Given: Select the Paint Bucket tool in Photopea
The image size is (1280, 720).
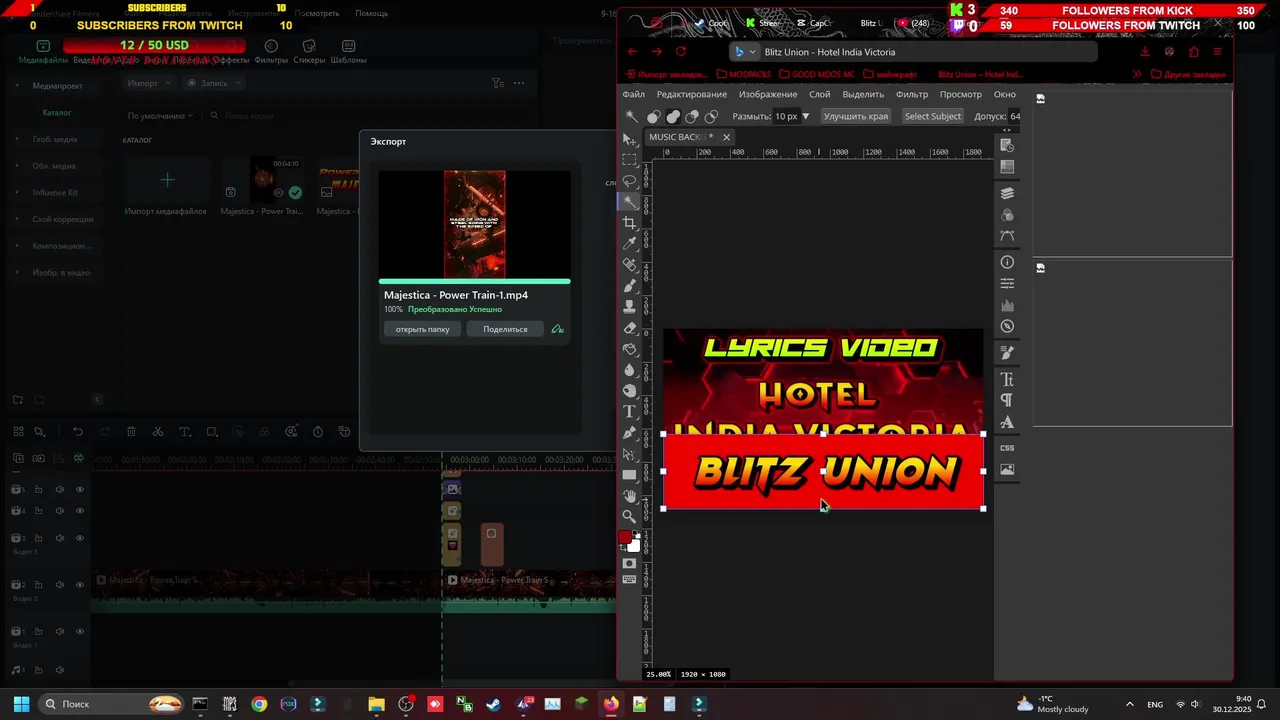Looking at the screenshot, I should tap(629, 349).
